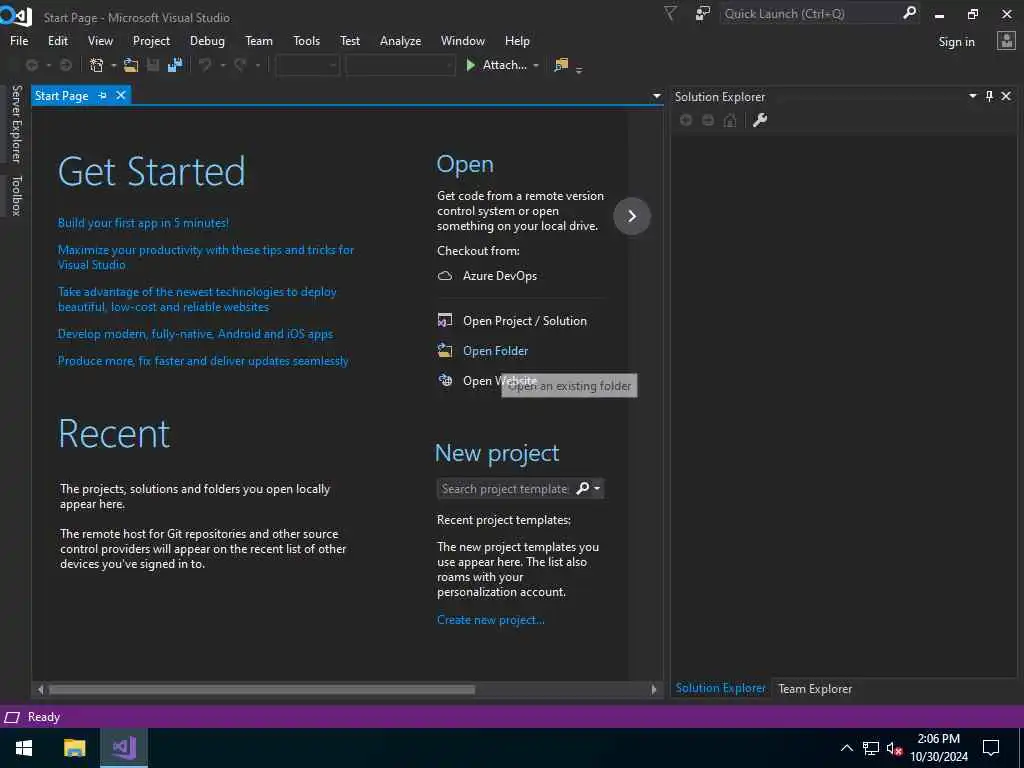
Task: Switch to the Team Explorer tab
Action: pyautogui.click(x=815, y=688)
